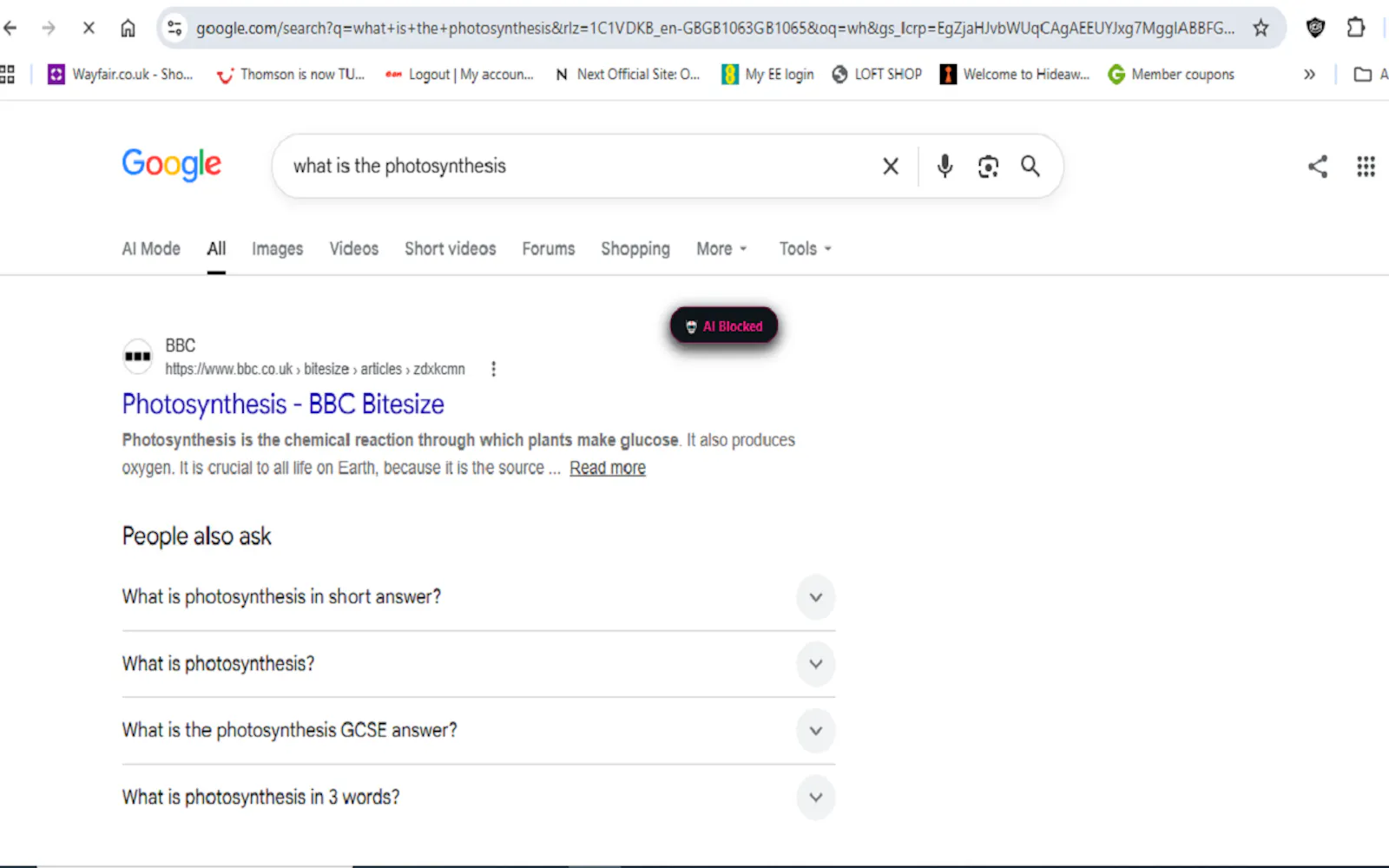Switch to the Forums tab
The width and height of the screenshot is (1389, 868).
549,249
